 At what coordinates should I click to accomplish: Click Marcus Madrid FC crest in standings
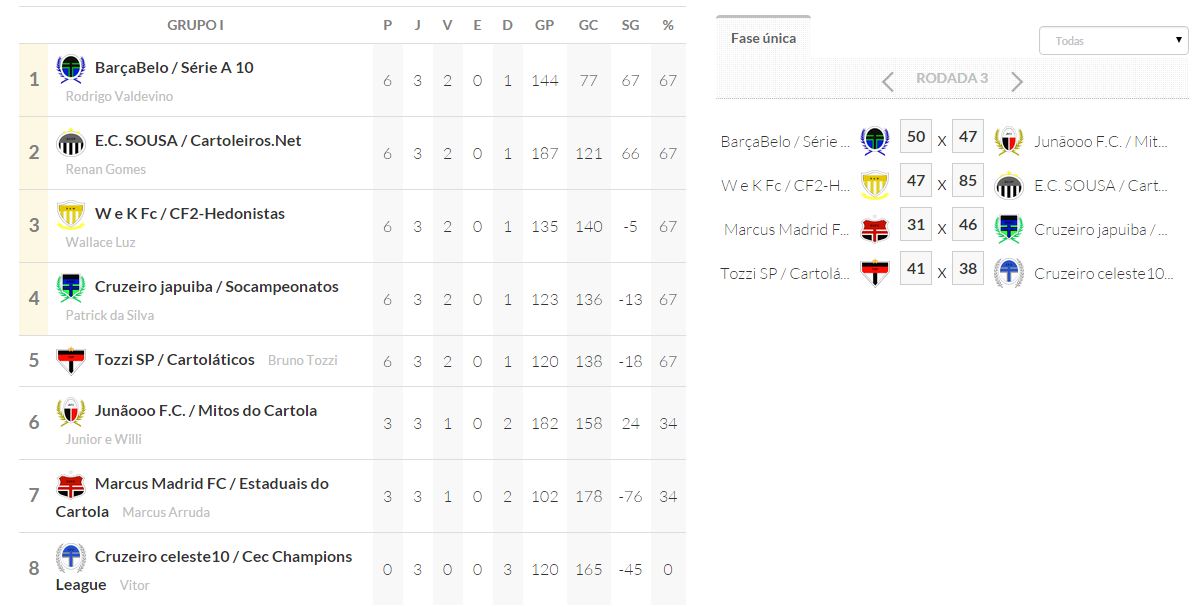(x=71, y=485)
